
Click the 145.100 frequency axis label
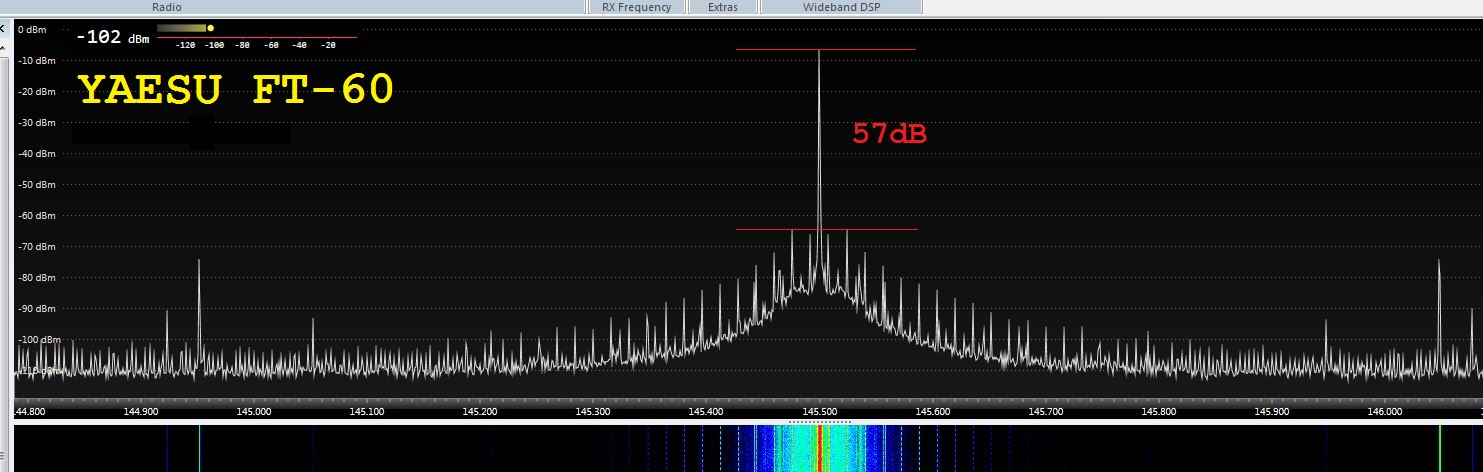(x=367, y=411)
